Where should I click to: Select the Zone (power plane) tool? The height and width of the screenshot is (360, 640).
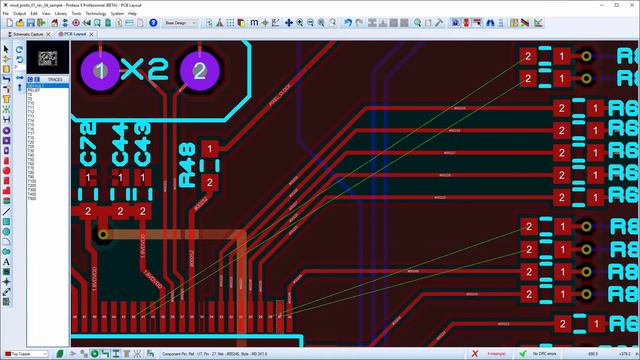click(6, 99)
